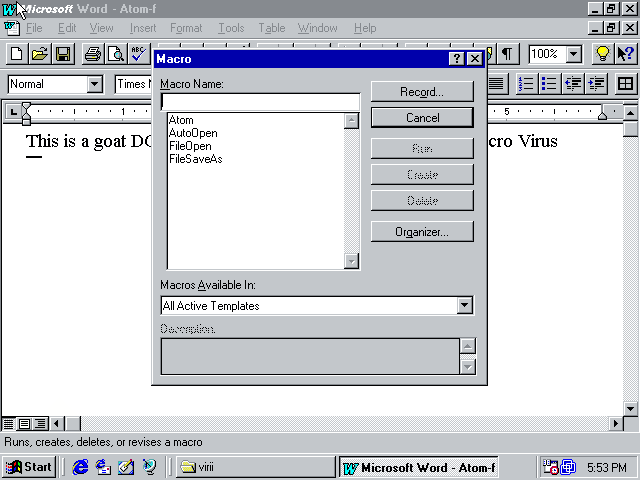Expand the Macros Available In dropdown
The width and height of the screenshot is (640, 480).
pyautogui.click(x=464, y=305)
